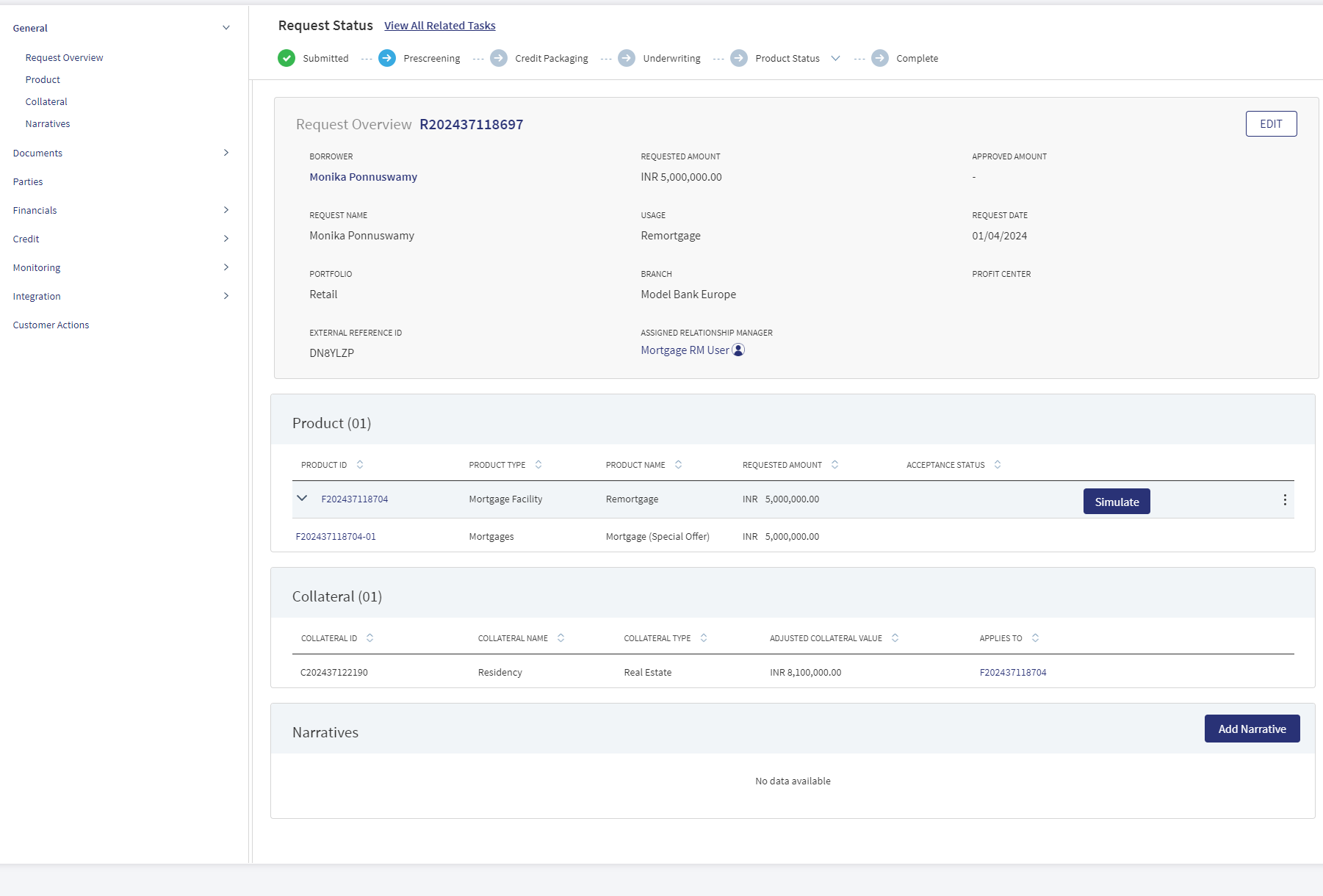Collapse the F202437118704 product row
Viewport: 1323px width, 896px height.
[302, 498]
